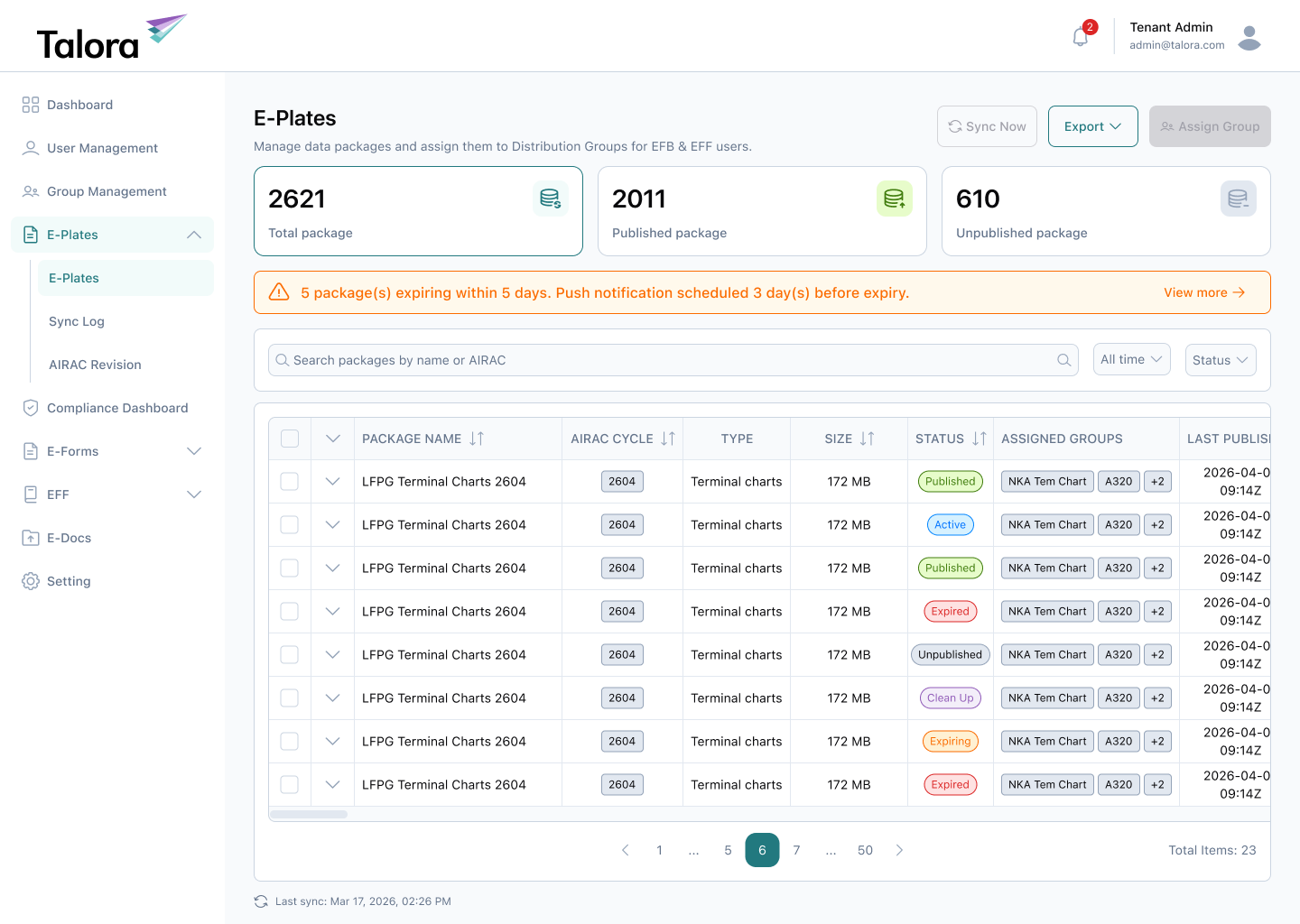Click the Unpublished package grey icon

point(1239,199)
